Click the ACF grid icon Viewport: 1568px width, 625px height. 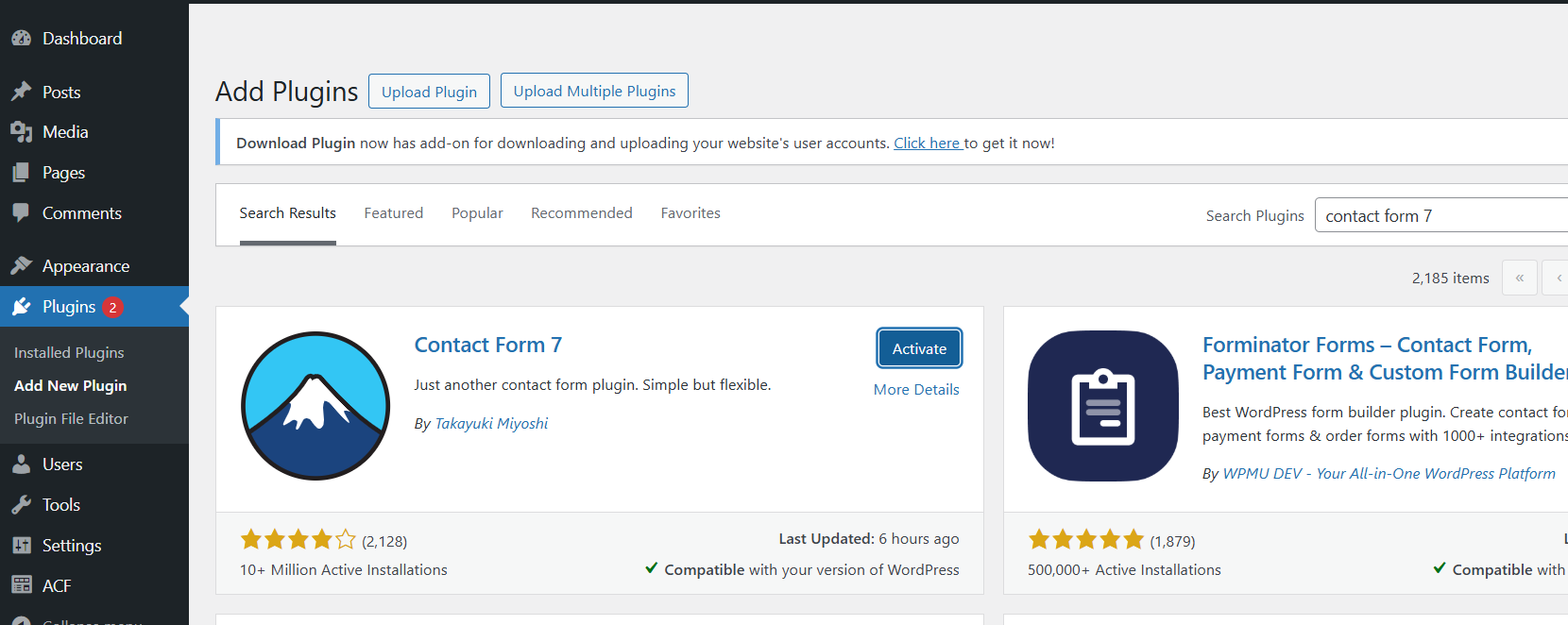coord(22,585)
